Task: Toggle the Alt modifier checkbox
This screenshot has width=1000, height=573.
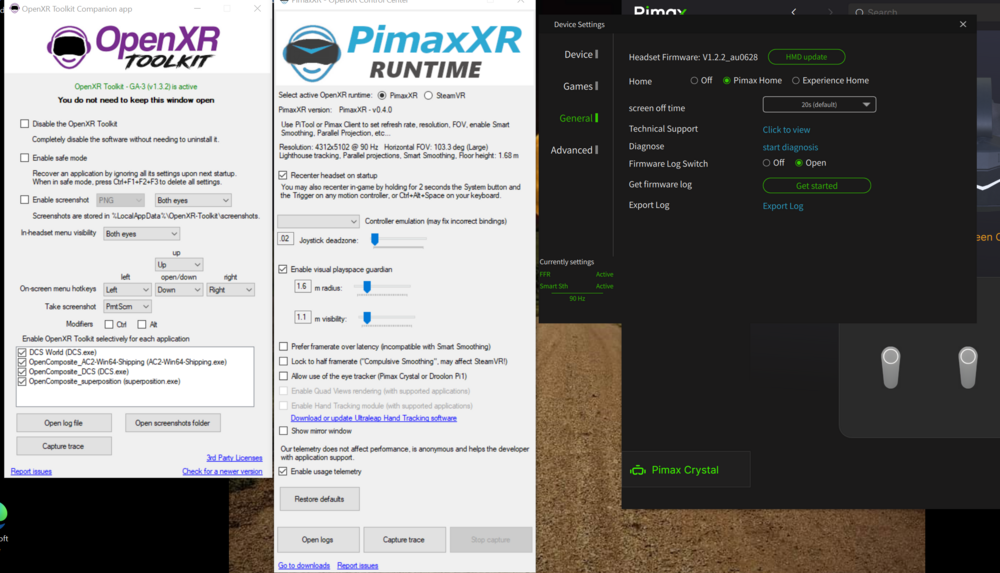Action: tap(142, 324)
